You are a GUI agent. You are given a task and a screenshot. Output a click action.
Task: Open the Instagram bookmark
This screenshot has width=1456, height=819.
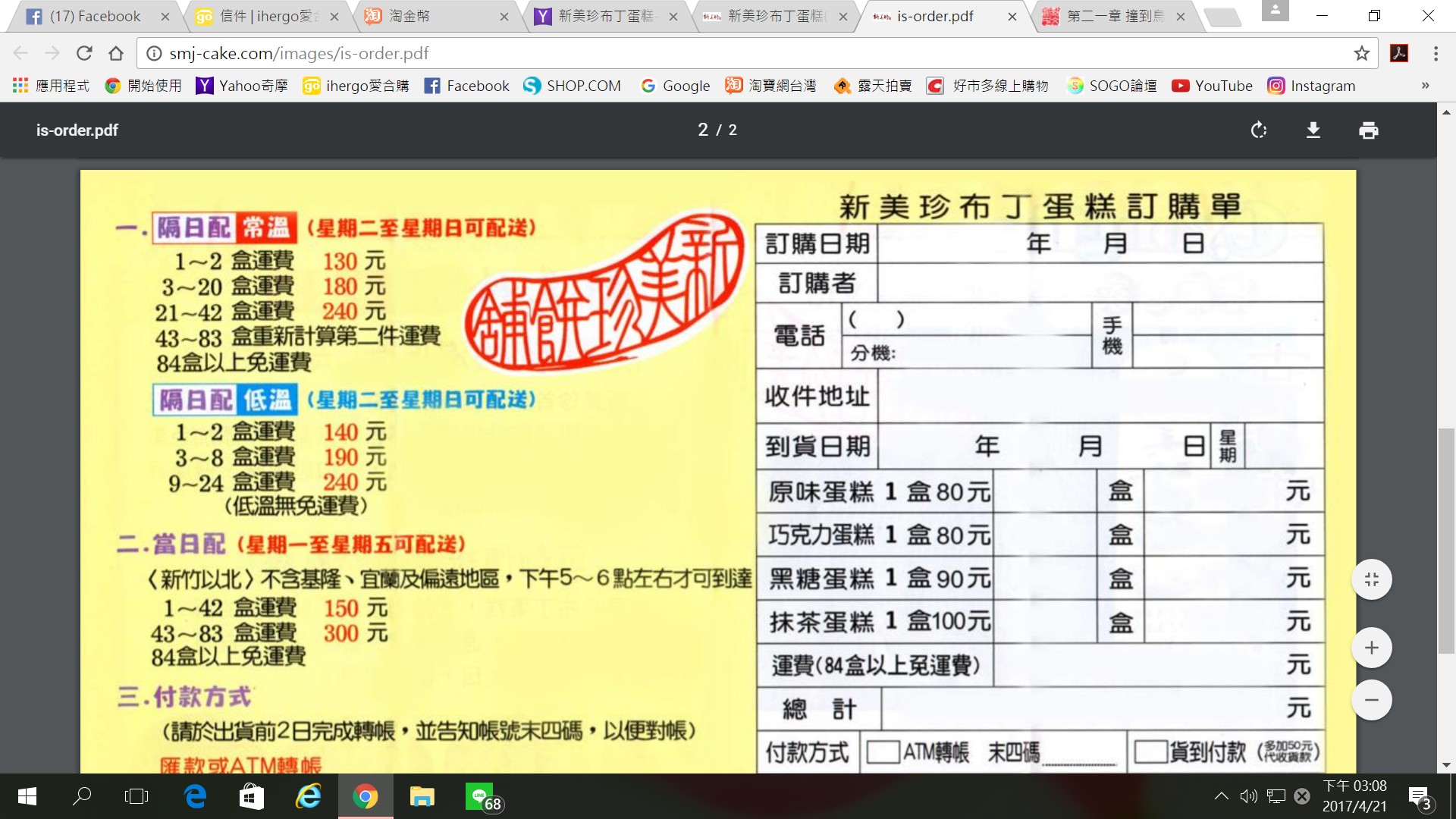click(1312, 86)
